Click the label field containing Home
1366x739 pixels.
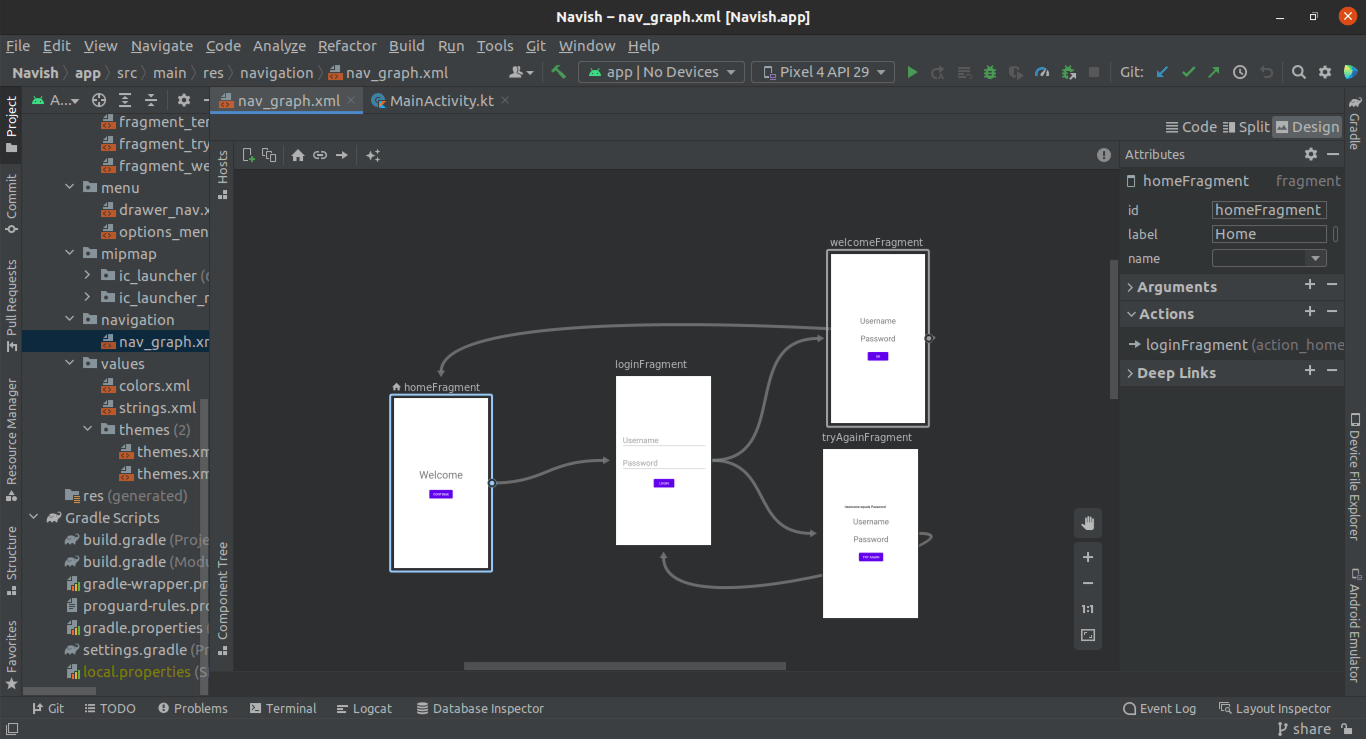click(x=1269, y=234)
